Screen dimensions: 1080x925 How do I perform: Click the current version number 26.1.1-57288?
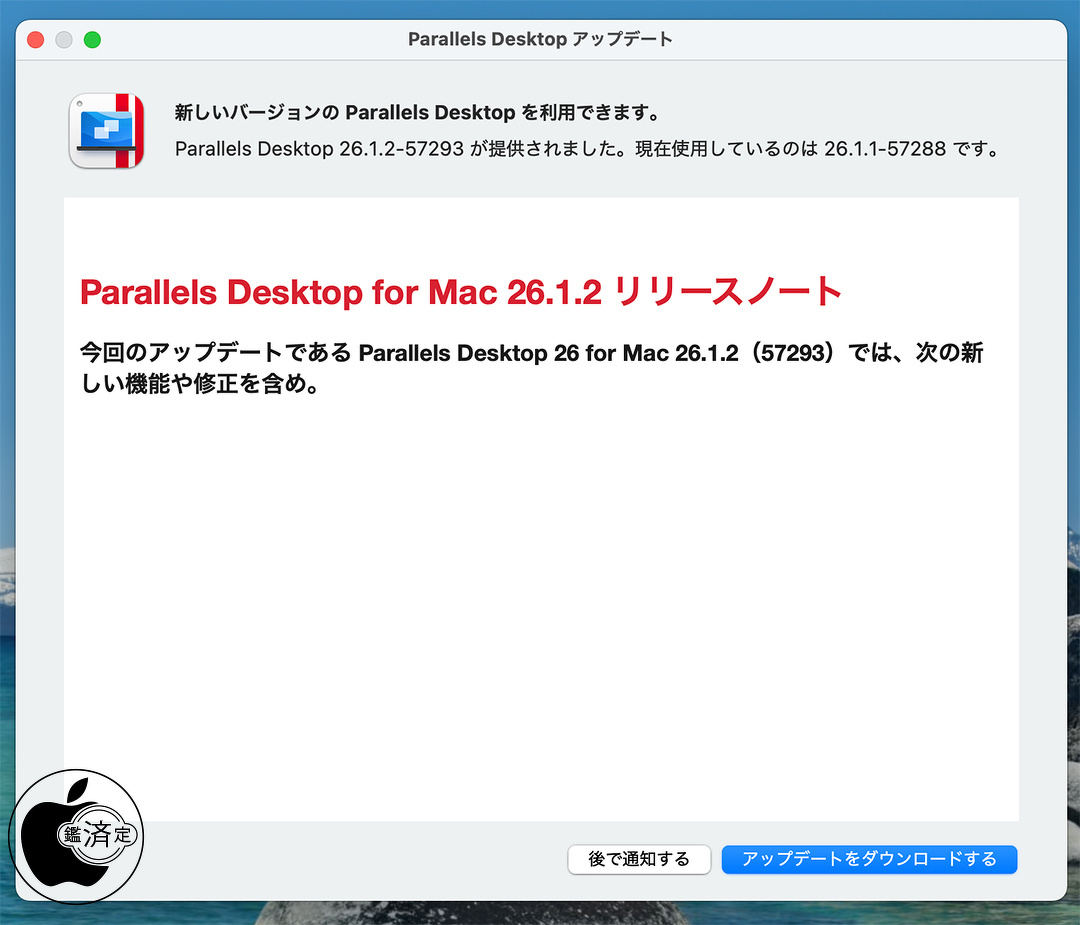(x=887, y=149)
